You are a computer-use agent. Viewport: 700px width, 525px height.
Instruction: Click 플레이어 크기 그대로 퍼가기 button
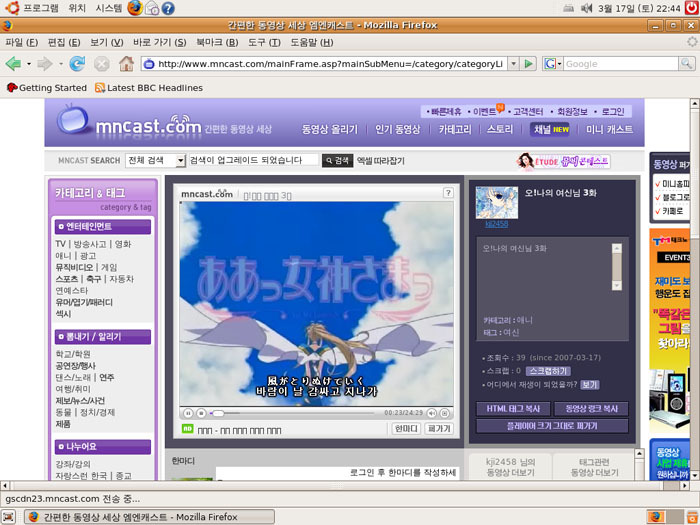click(552, 426)
